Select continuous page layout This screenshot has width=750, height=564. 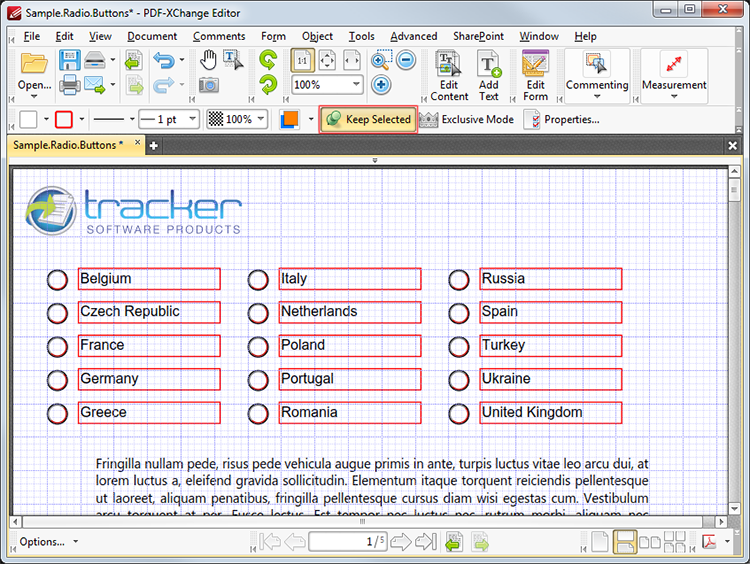pyautogui.click(x=625, y=542)
